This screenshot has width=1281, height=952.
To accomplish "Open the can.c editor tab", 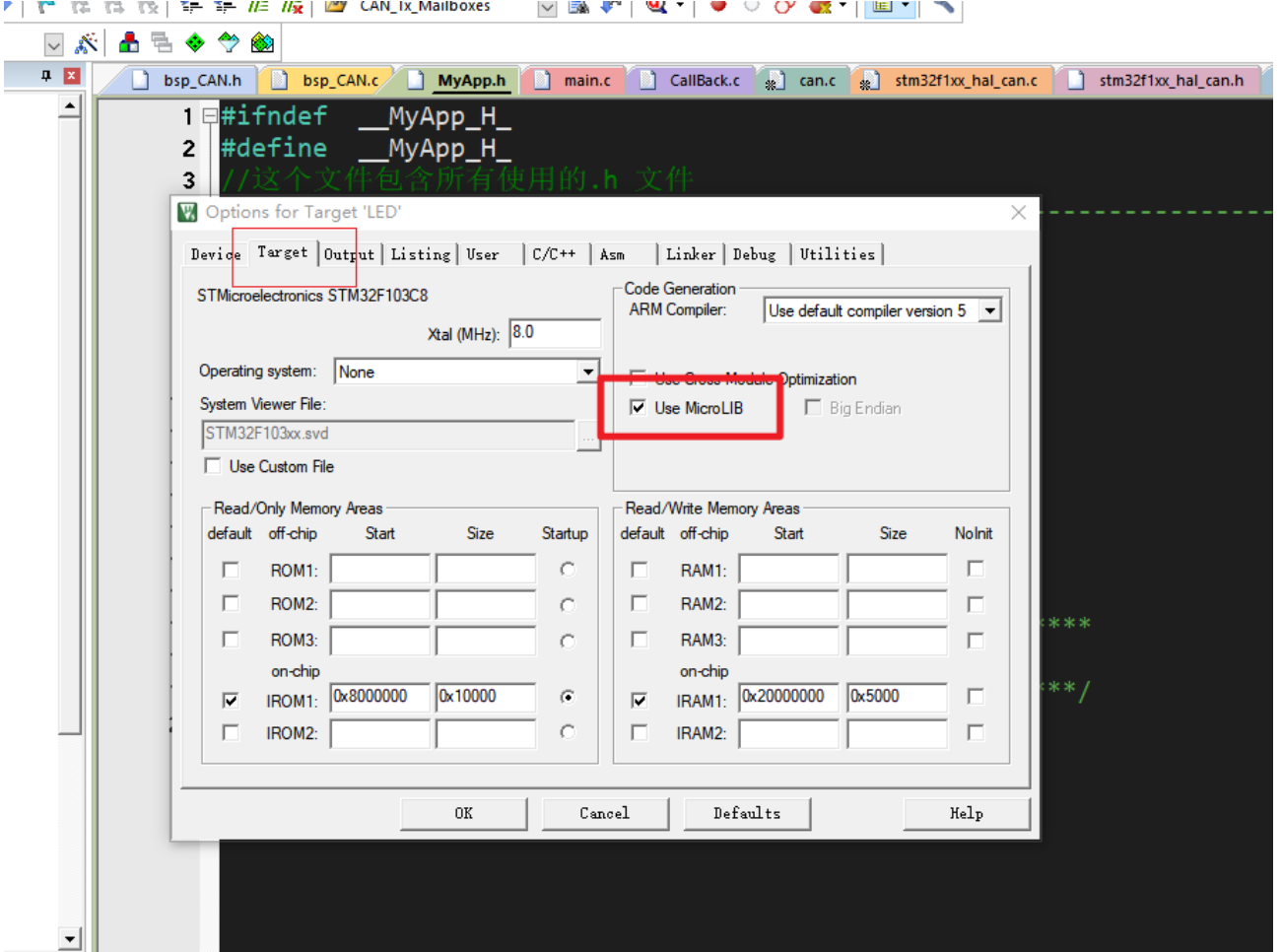I will pos(805,81).
